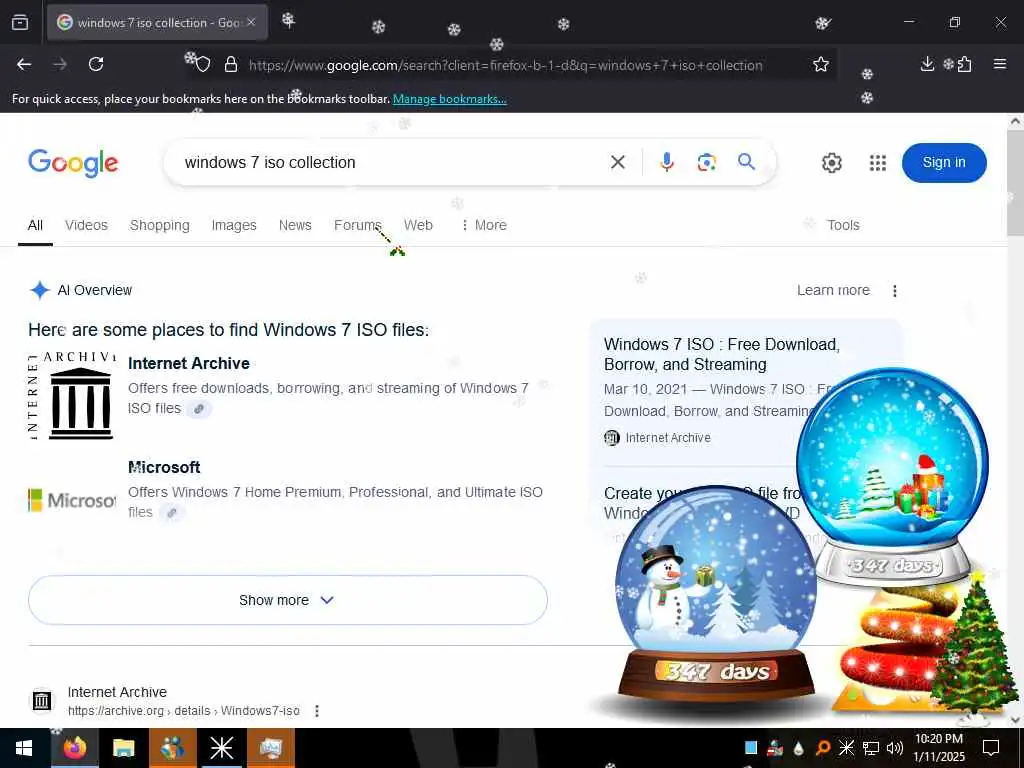This screenshot has width=1024, height=768.
Task: Click the 'Microsoft' bold heading
Action: tap(164, 468)
